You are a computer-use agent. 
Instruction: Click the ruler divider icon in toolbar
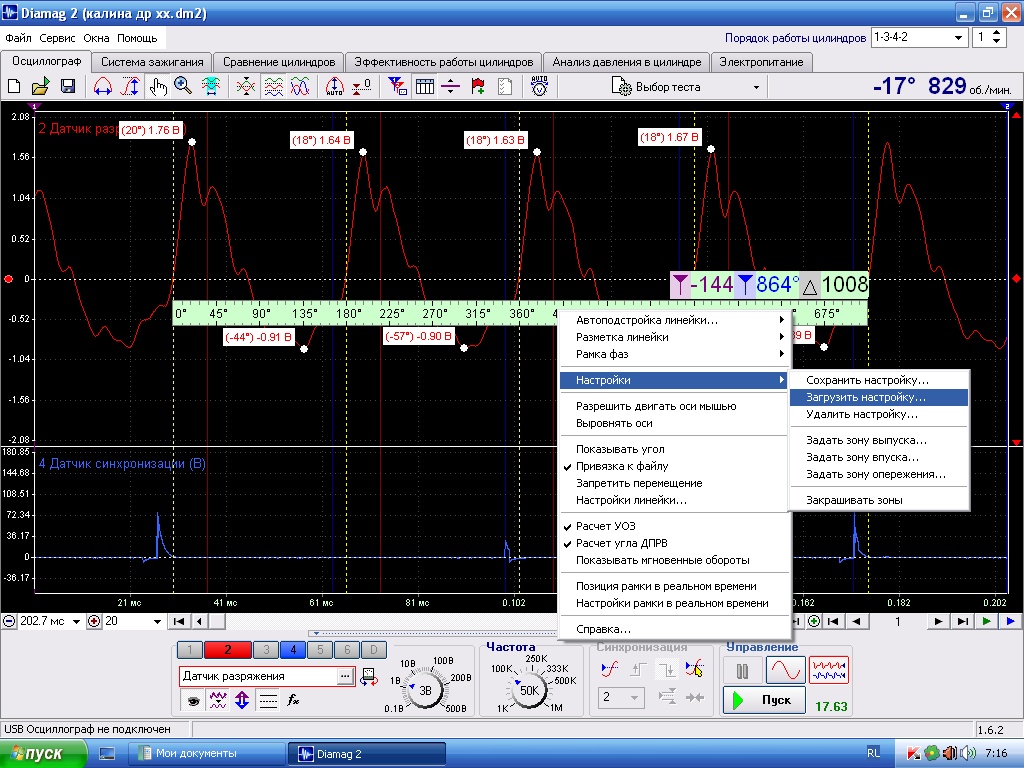pyautogui.click(x=451, y=86)
